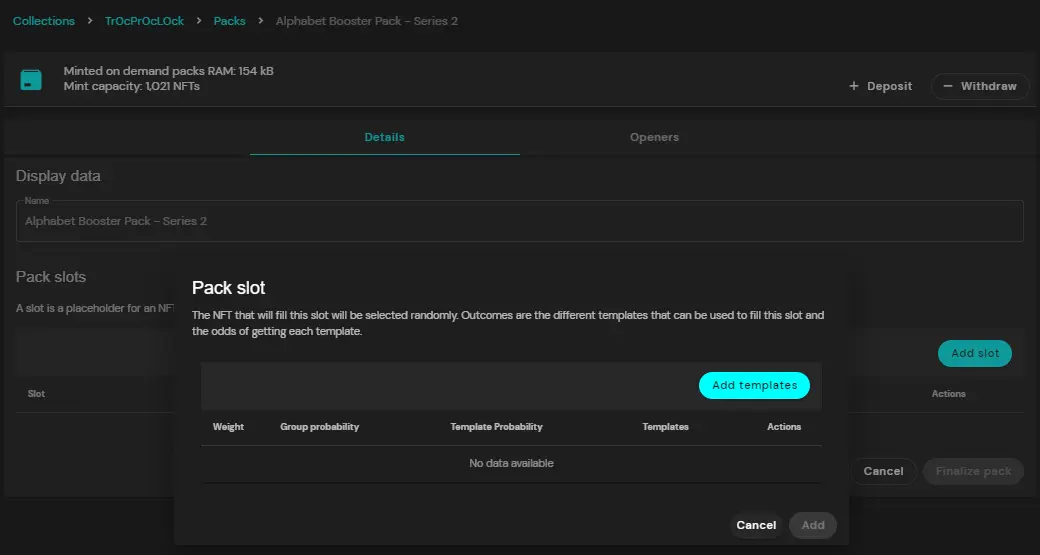Go to TrOcPrOcLOck collection breadcrumb

(x=145, y=21)
